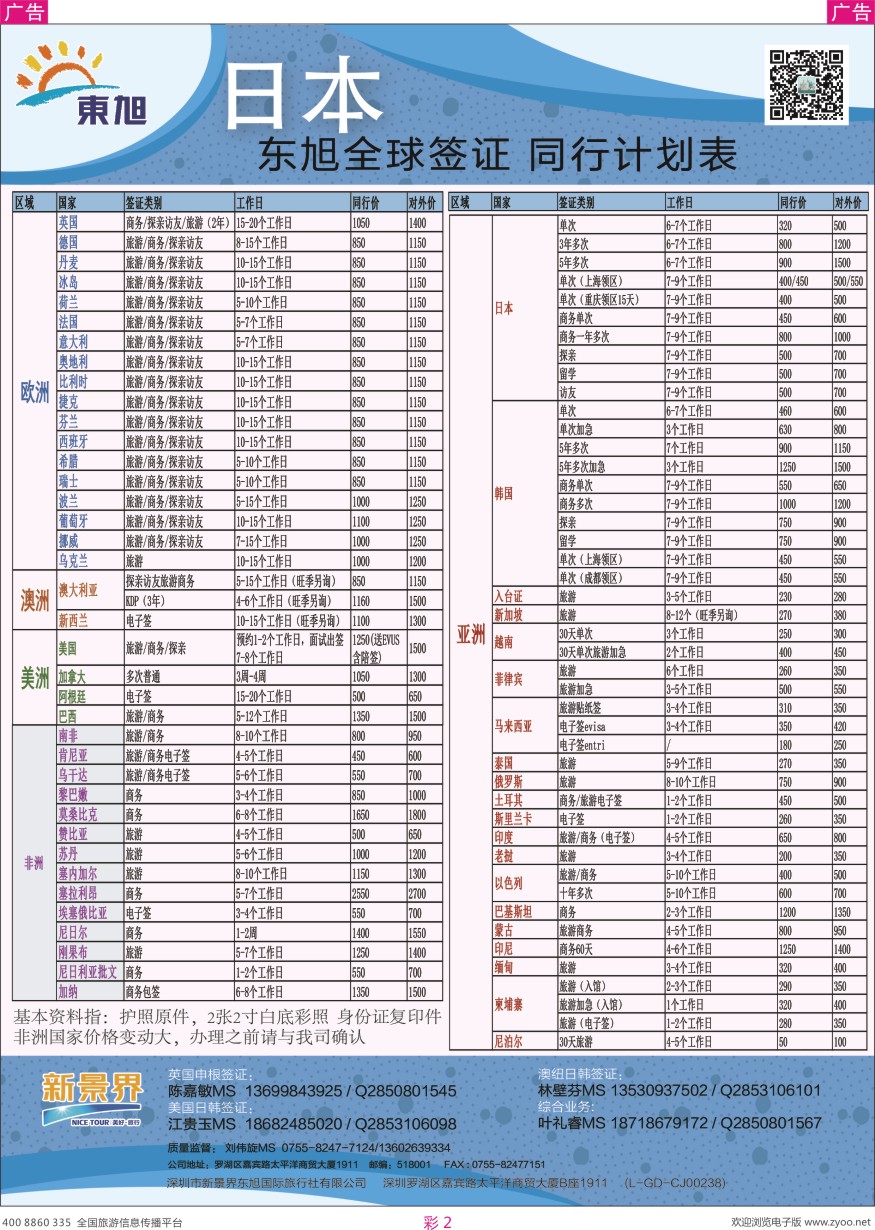Click the 莫桑比克 country cell
The width and height of the screenshot is (875, 1230).
(x=89, y=815)
